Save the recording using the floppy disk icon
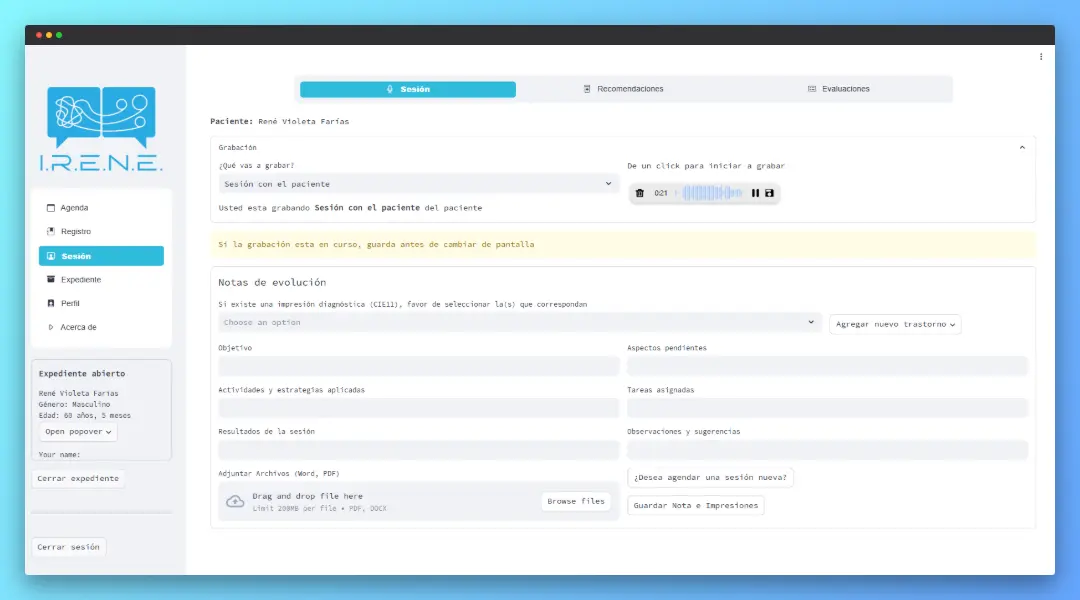Viewport: 1080px width, 600px height. [x=769, y=193]
